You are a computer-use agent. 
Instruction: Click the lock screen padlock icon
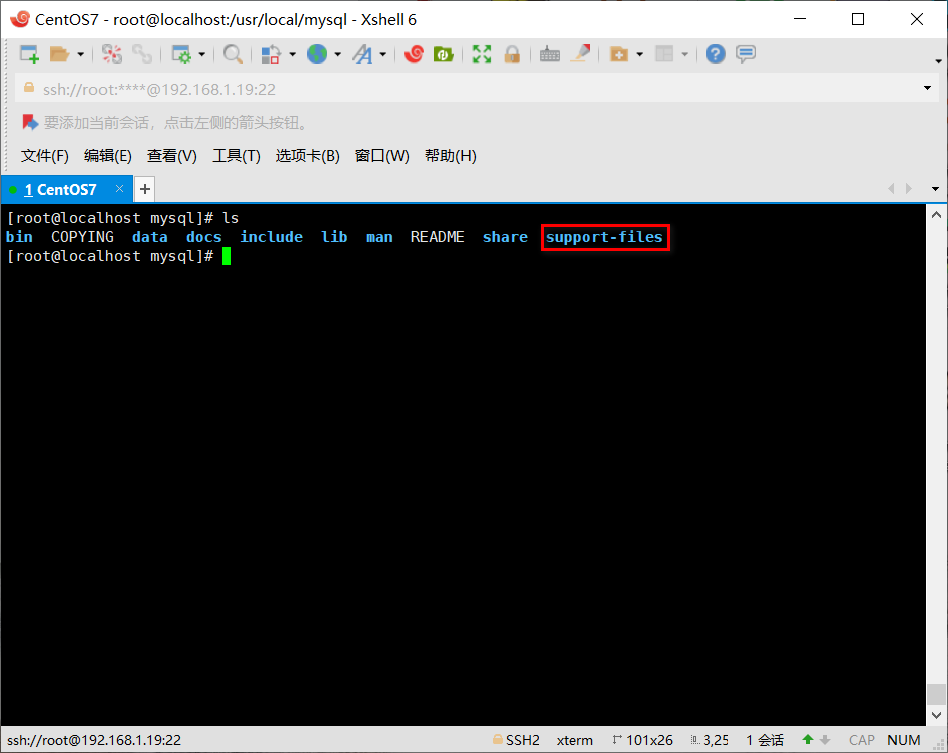click(x=512, y=54)
